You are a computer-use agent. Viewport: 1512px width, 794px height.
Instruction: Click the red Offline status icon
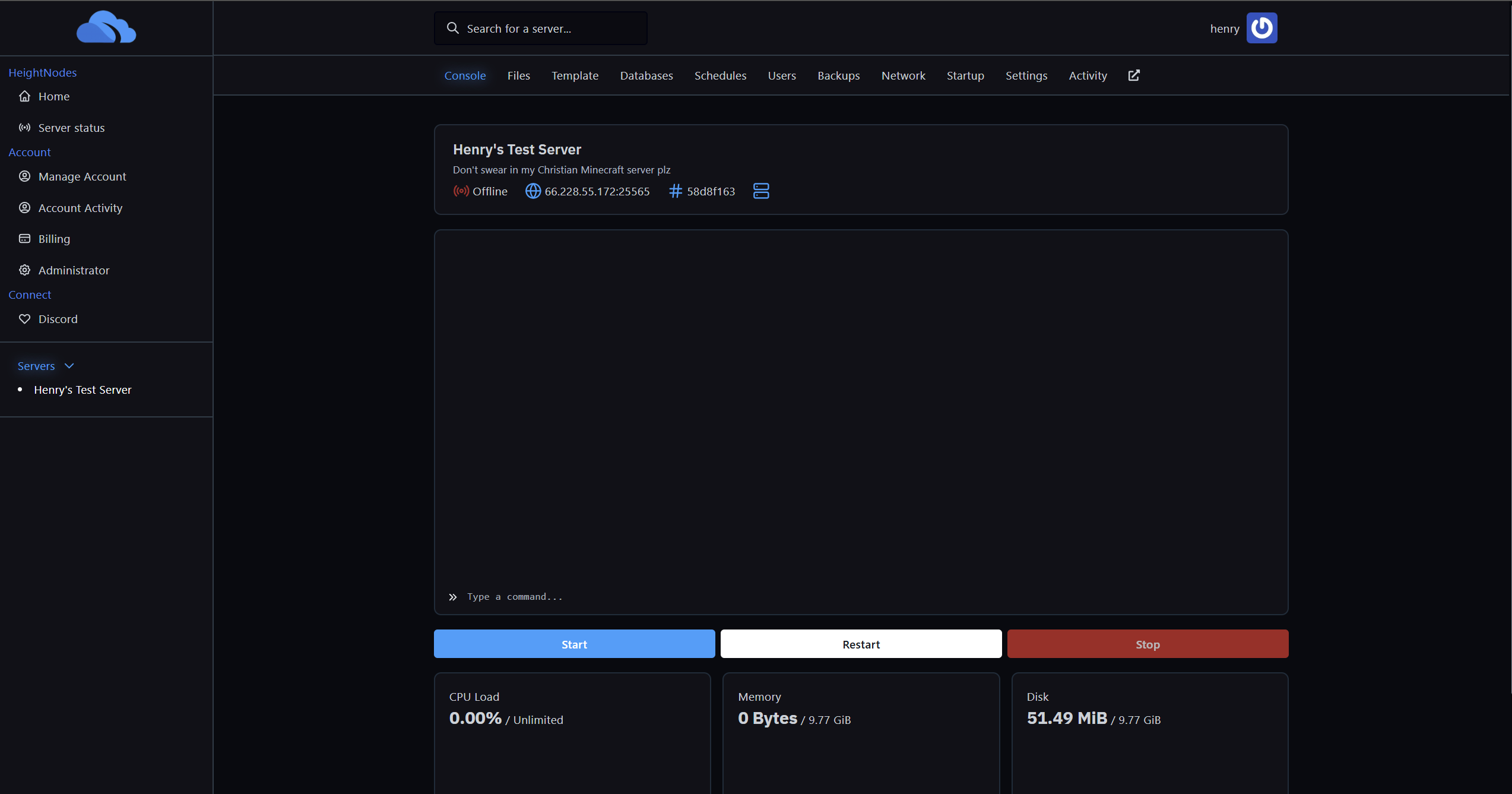point(461,191)
